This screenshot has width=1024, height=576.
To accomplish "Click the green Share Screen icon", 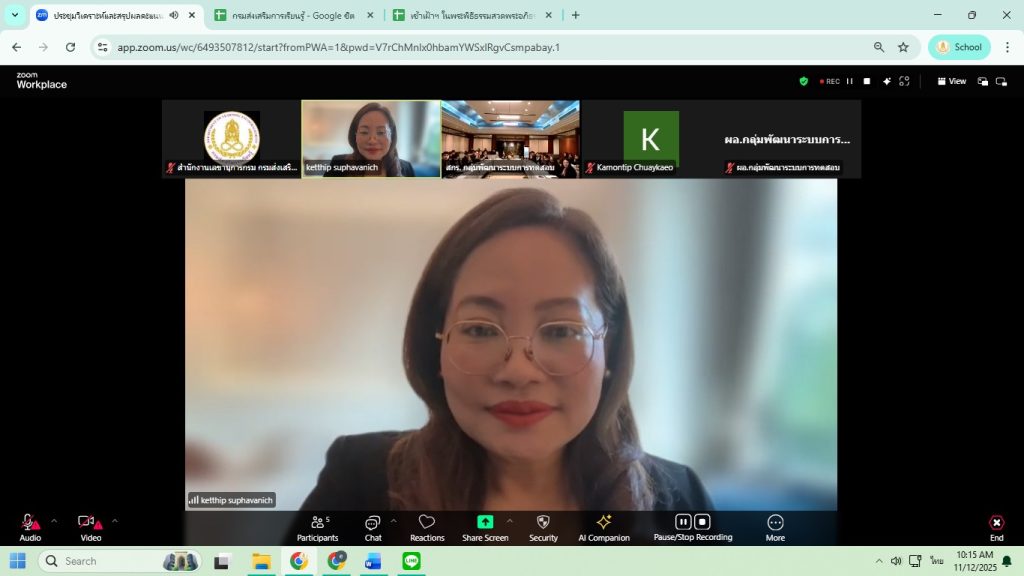I will point(485,522).
